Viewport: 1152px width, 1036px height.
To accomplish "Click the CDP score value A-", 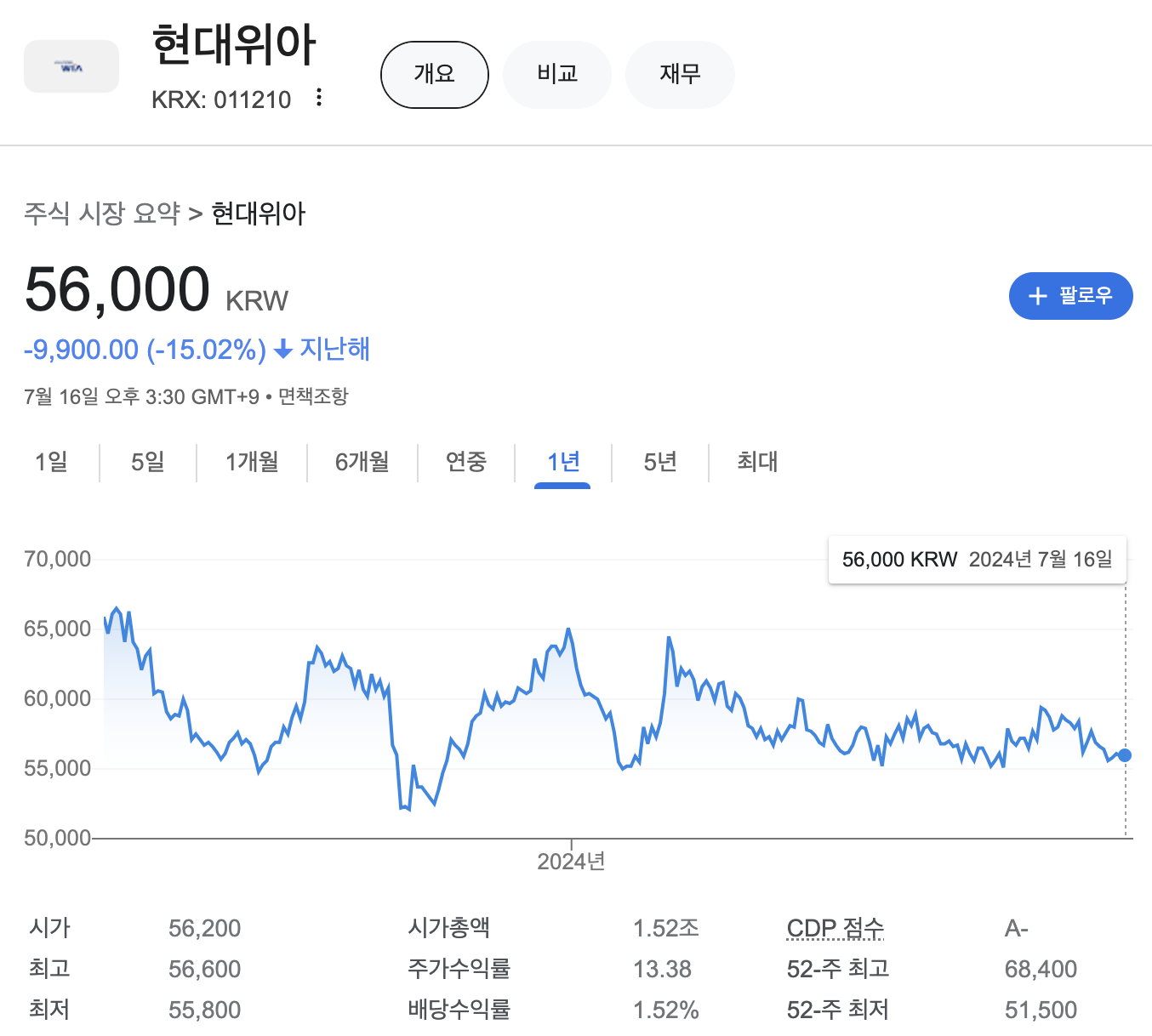I will click(x=1017, y=928).
